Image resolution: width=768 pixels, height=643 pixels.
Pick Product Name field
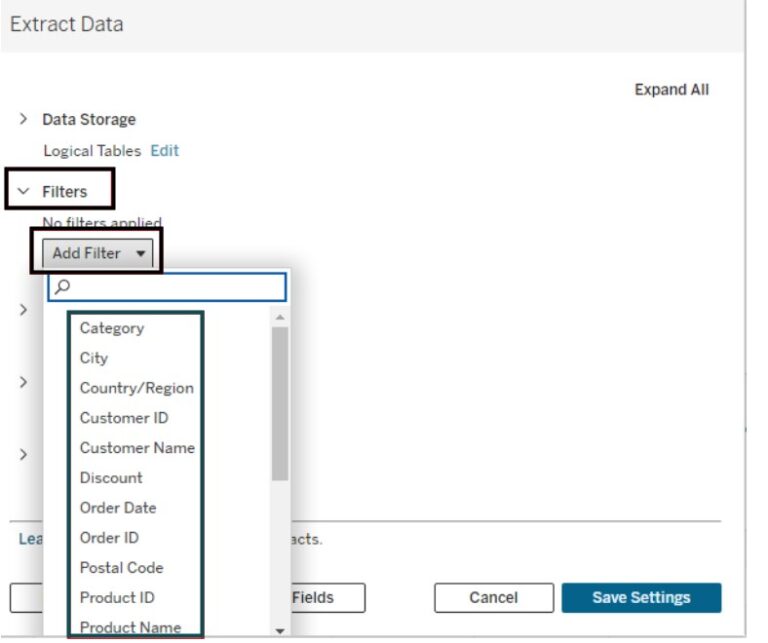coord(130,627)
